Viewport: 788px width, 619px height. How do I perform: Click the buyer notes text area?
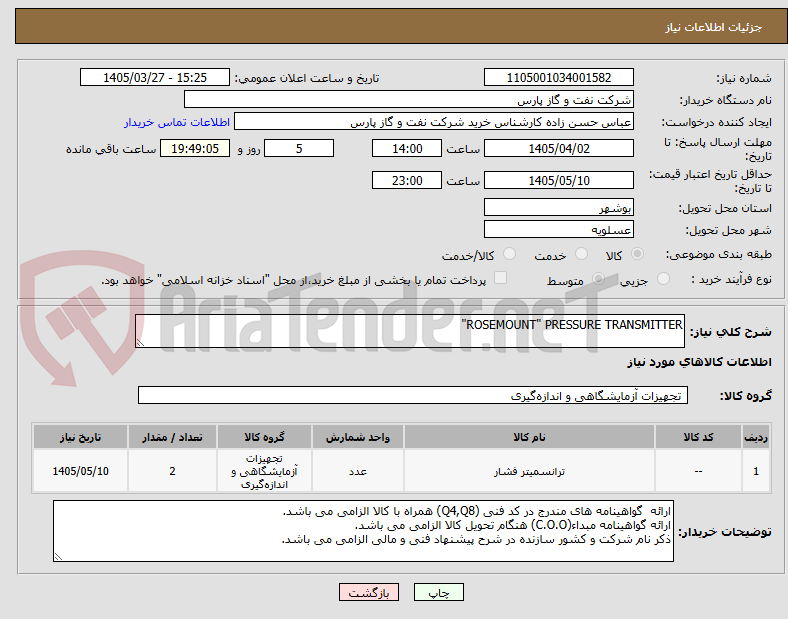[x=363, y=531]
